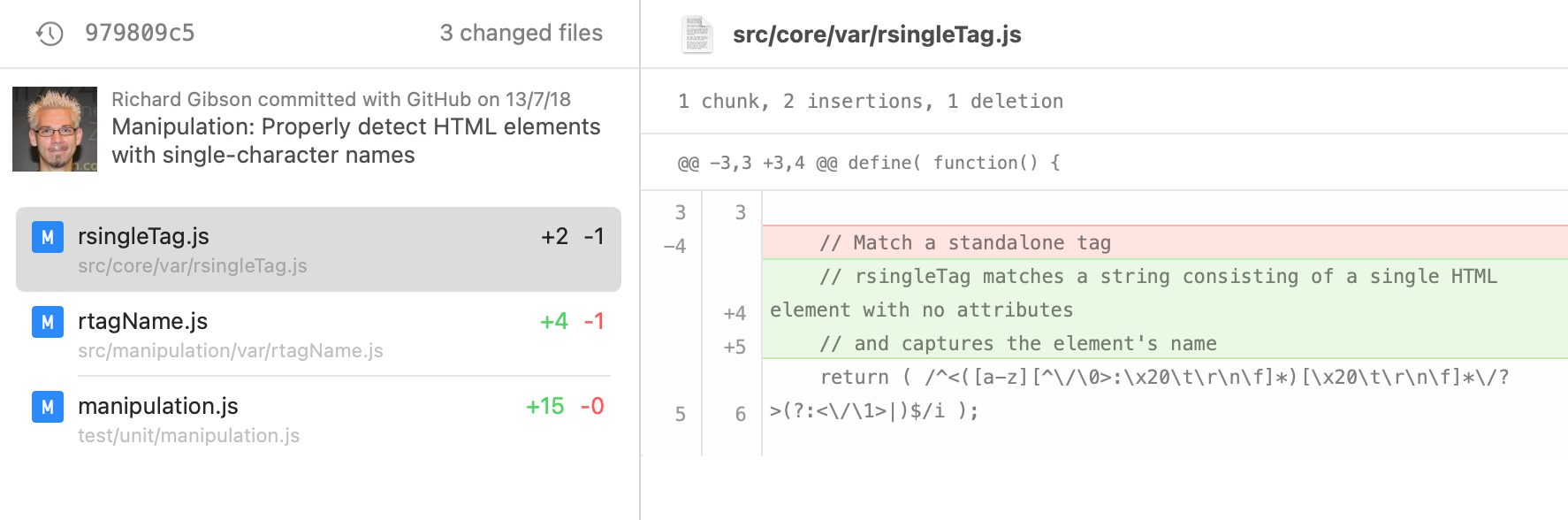Click the deleted line "// Match a standalone tag"
The width and height of the screenshot is (1568, 520).
click(x=964, y=242)
